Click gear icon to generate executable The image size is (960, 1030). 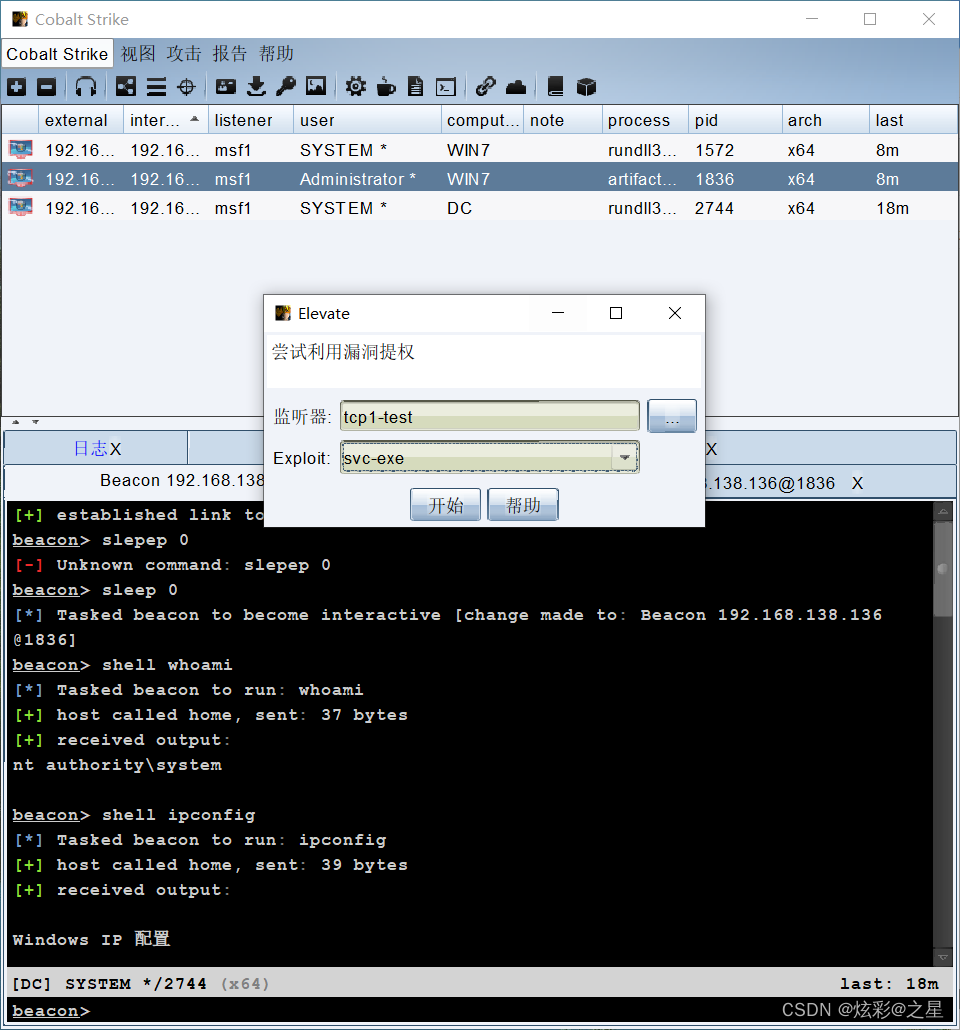[x=355, y=87]
